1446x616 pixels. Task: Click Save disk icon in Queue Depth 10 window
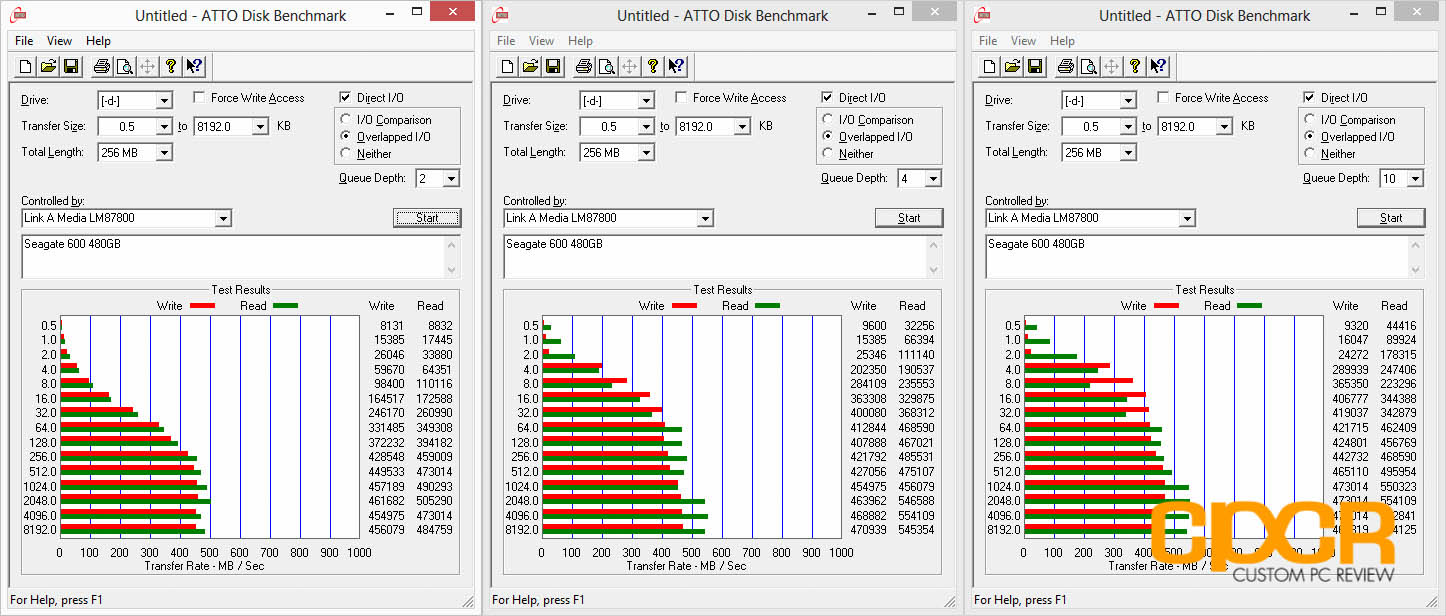[x=1035, y=67]
